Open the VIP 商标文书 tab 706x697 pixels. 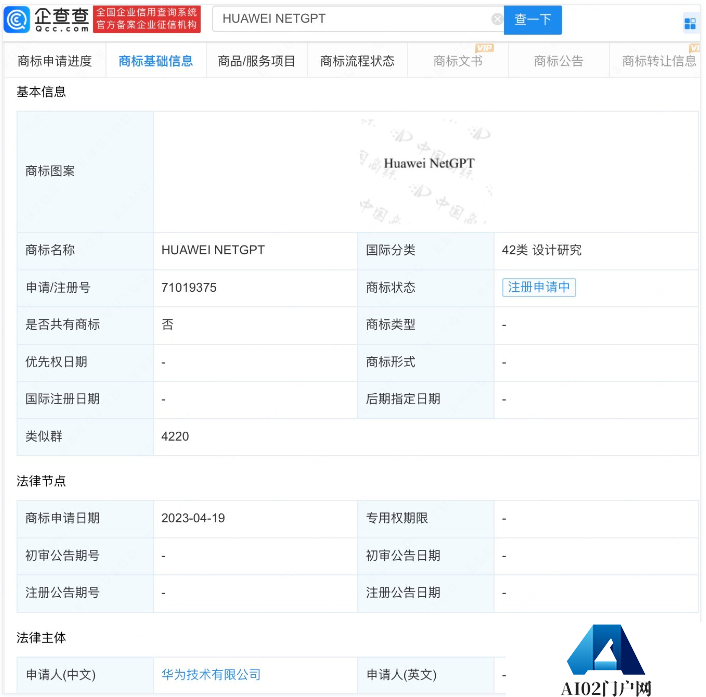(x=458, y=61)
